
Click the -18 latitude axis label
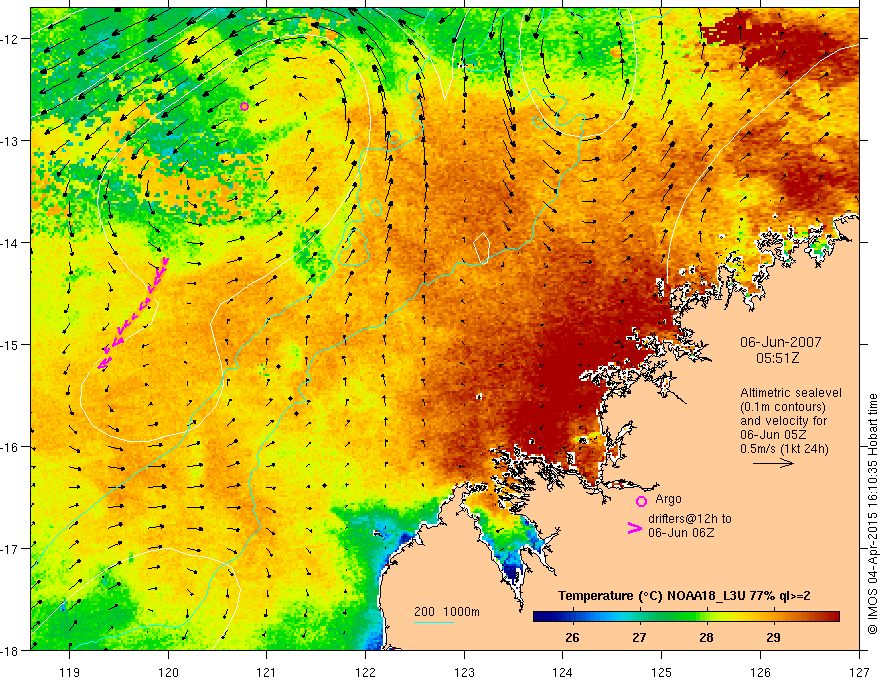(x=11, y=650)
